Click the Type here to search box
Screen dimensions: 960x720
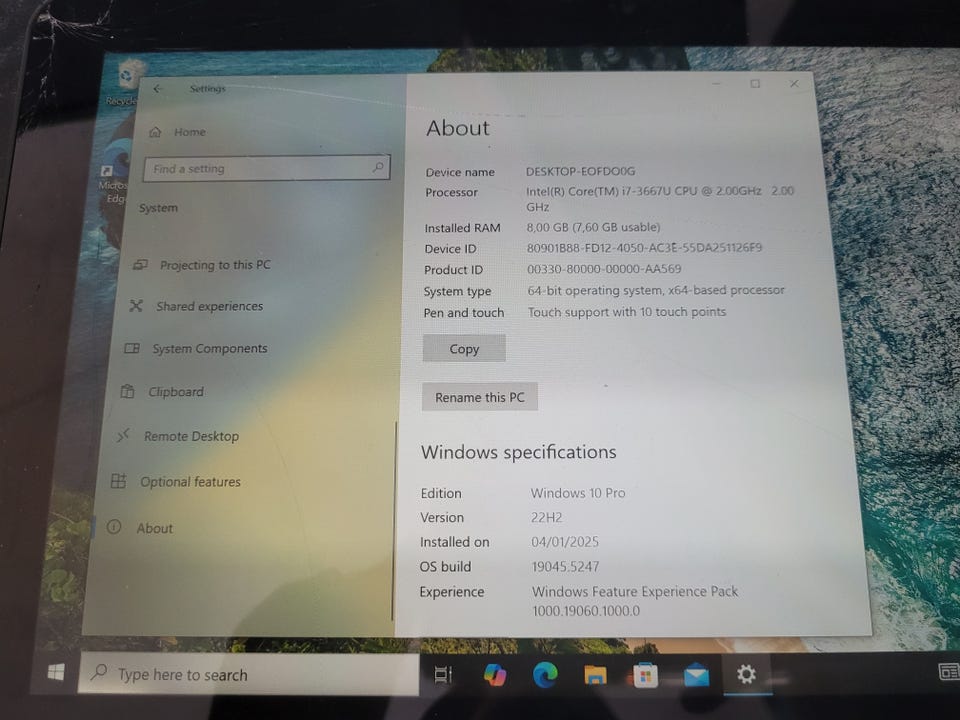[x=249, y=674]
